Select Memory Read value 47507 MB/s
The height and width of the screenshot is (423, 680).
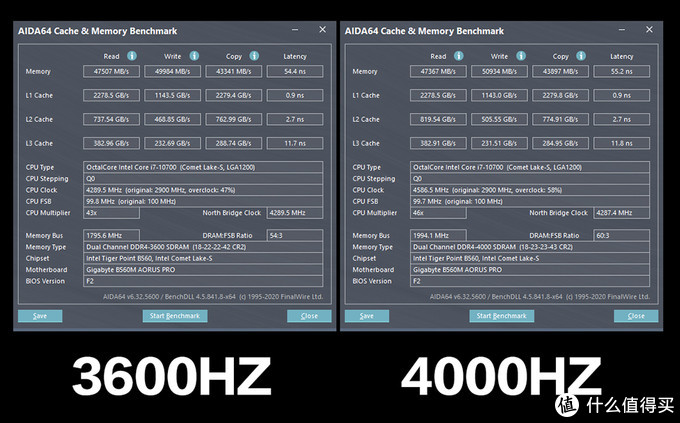[111, 71]
